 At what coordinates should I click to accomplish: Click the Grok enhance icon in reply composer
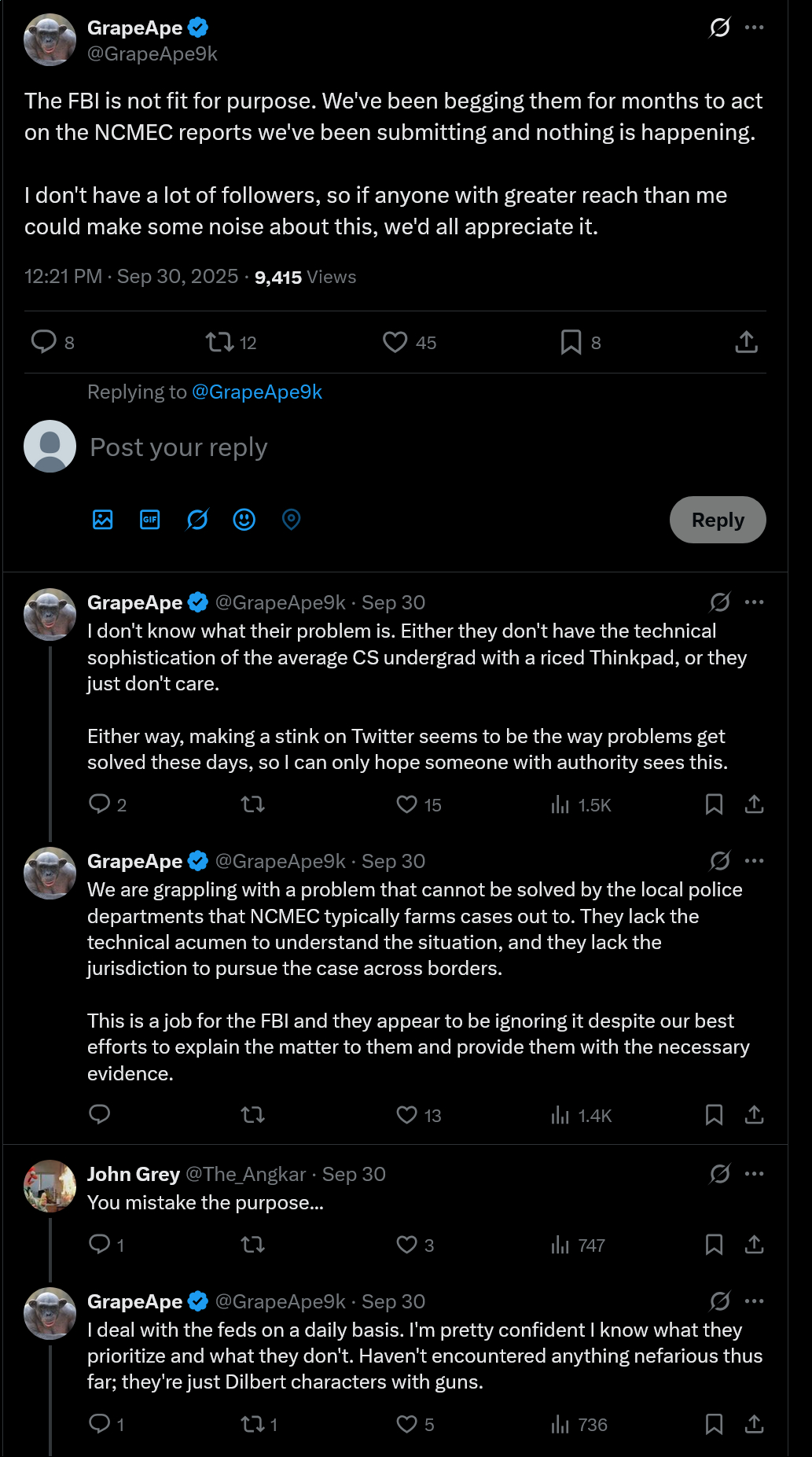click(x=197, y=520)
